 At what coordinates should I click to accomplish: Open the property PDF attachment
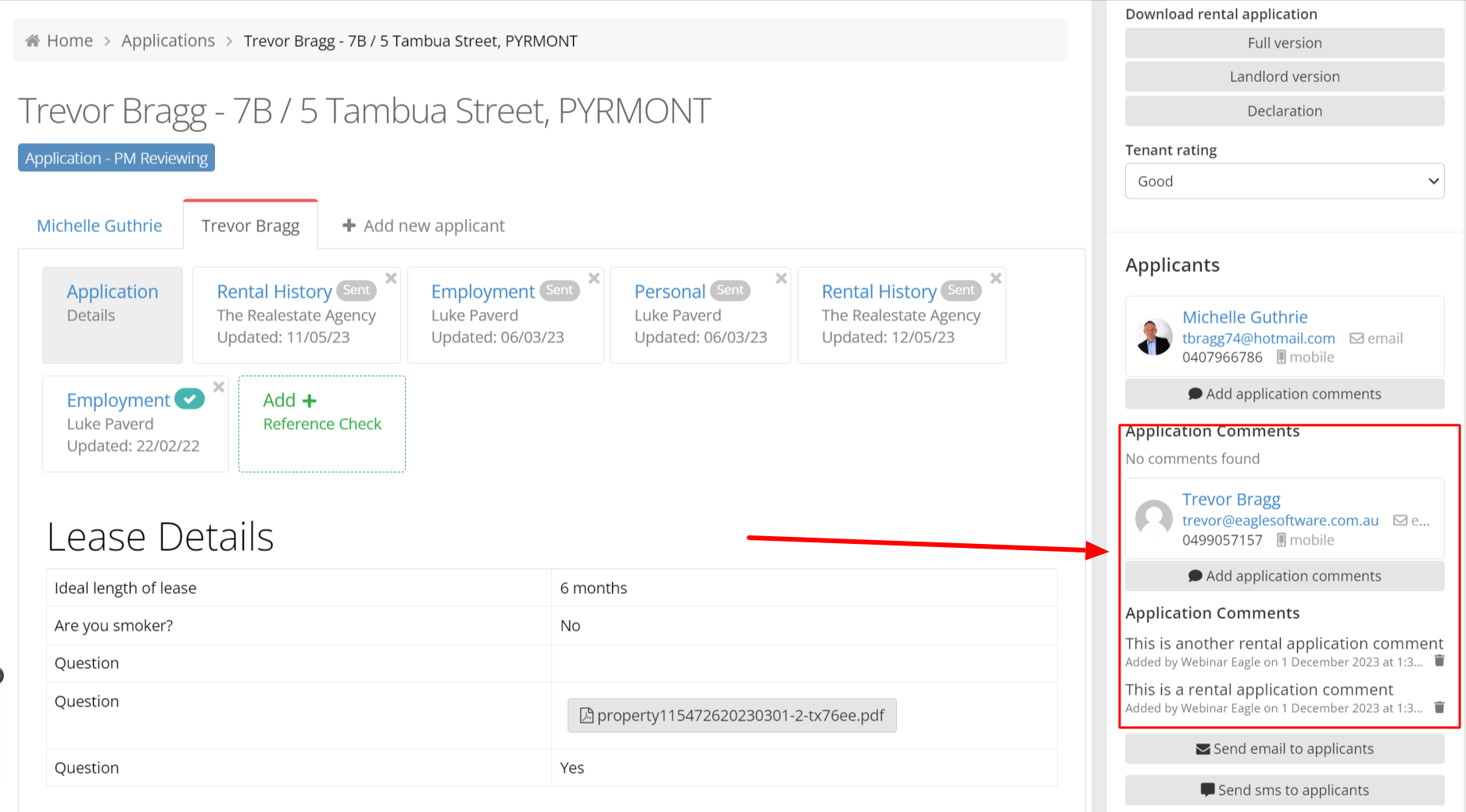pyautogui.click(x=732, y=715)
